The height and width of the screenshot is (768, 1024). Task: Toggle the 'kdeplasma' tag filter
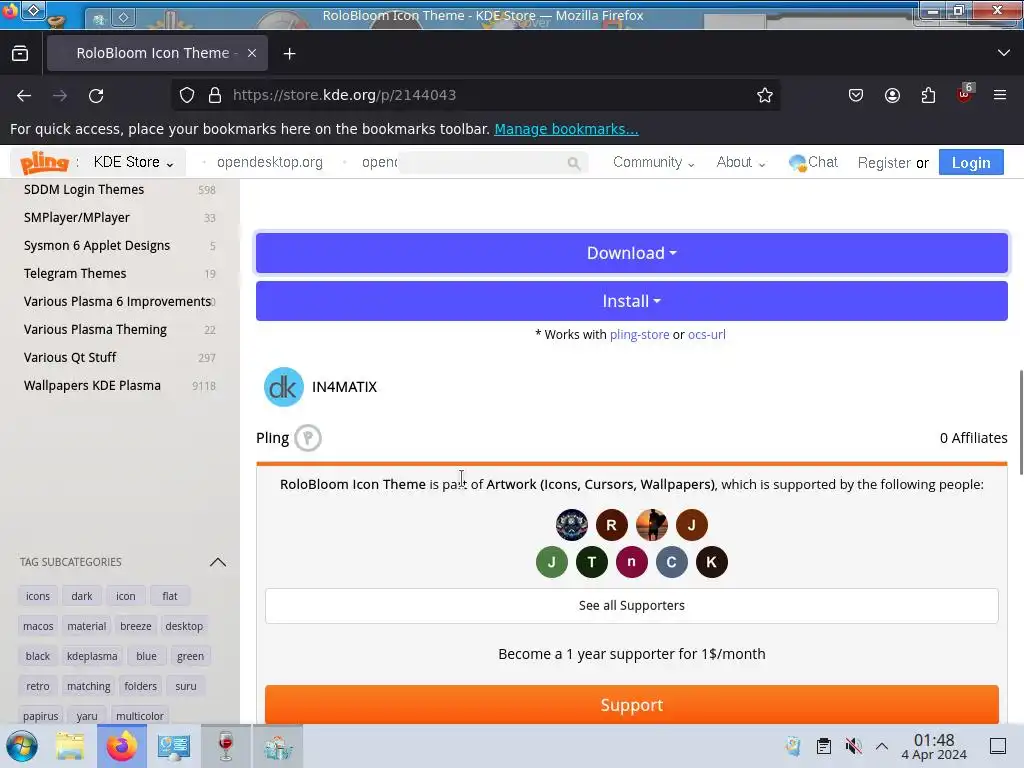click(92, 656)
